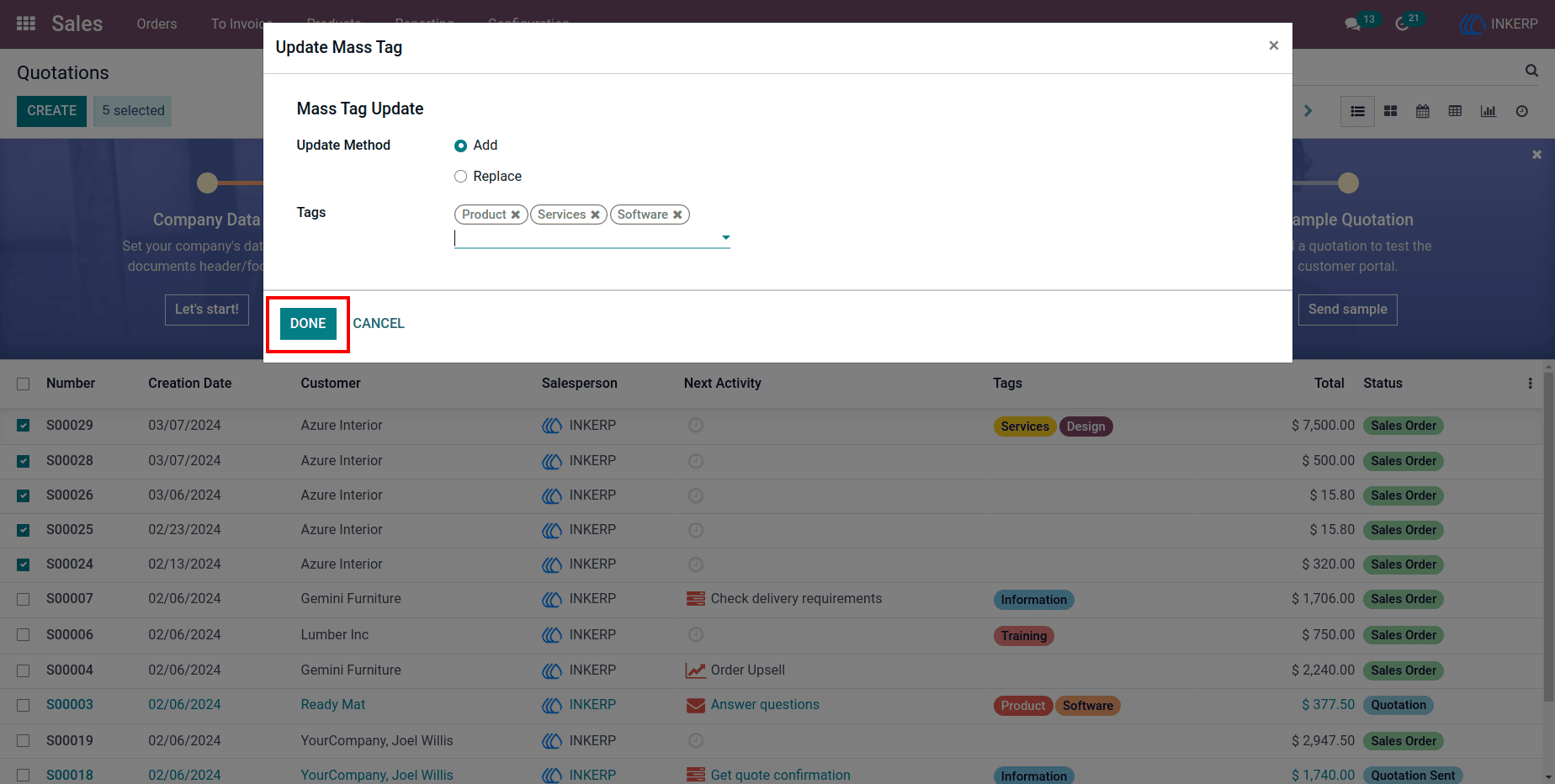Click the Check delivery requirements activity
The height and width of the screenshot is (784, 1555).
pos(796,599)
